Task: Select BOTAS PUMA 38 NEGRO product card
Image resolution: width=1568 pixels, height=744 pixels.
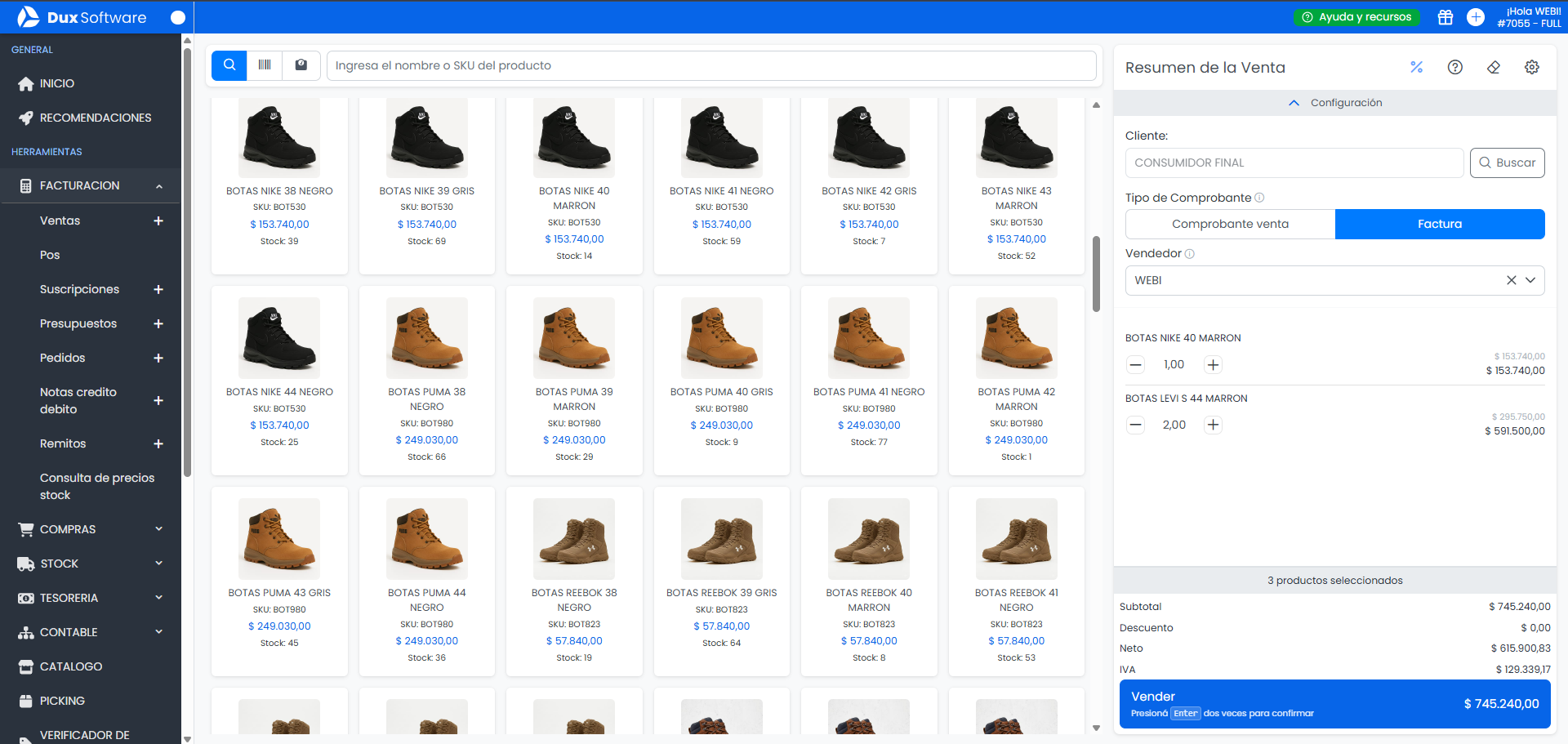Action: click(427, 381)
